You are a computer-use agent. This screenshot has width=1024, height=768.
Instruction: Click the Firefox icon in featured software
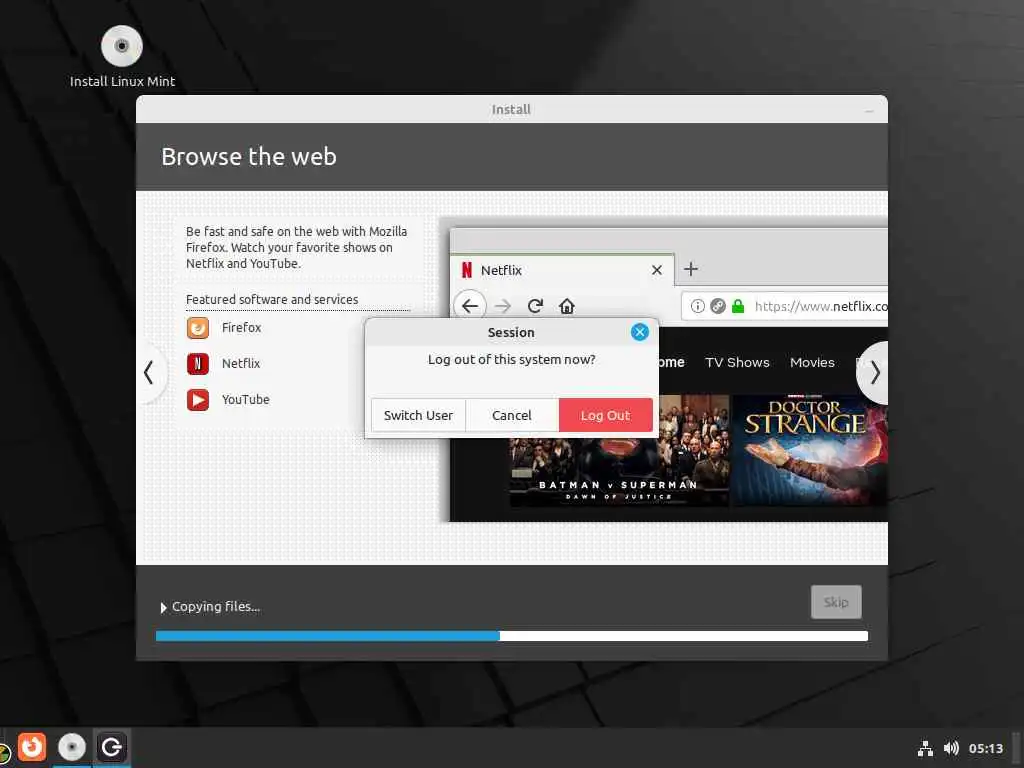(x=198, y=328)
